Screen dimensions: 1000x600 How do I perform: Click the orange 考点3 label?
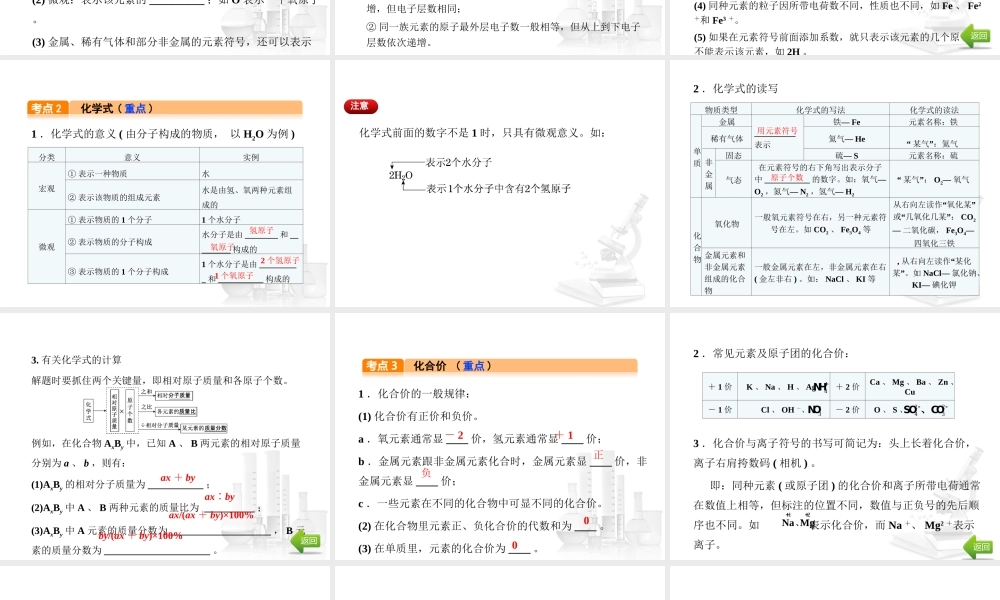coord(381,366)
